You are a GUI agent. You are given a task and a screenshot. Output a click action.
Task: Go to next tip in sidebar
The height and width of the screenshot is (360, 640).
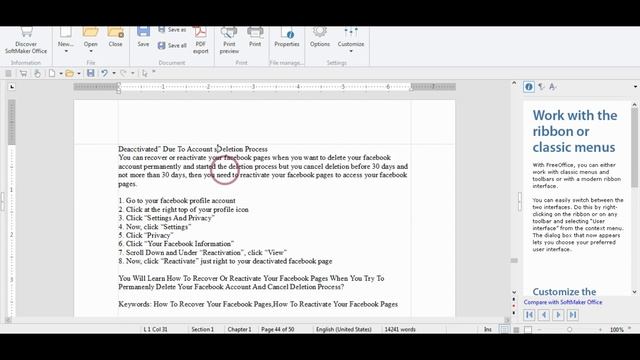(x=558, y=315)
